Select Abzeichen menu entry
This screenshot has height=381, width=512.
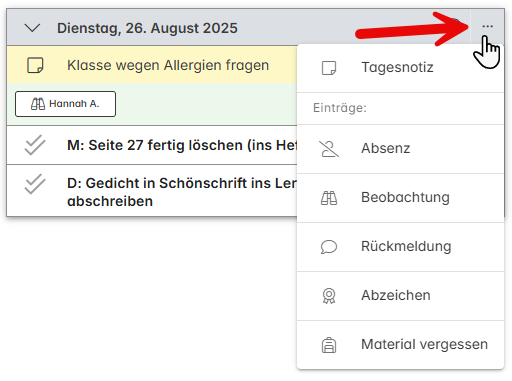(400, 296)
